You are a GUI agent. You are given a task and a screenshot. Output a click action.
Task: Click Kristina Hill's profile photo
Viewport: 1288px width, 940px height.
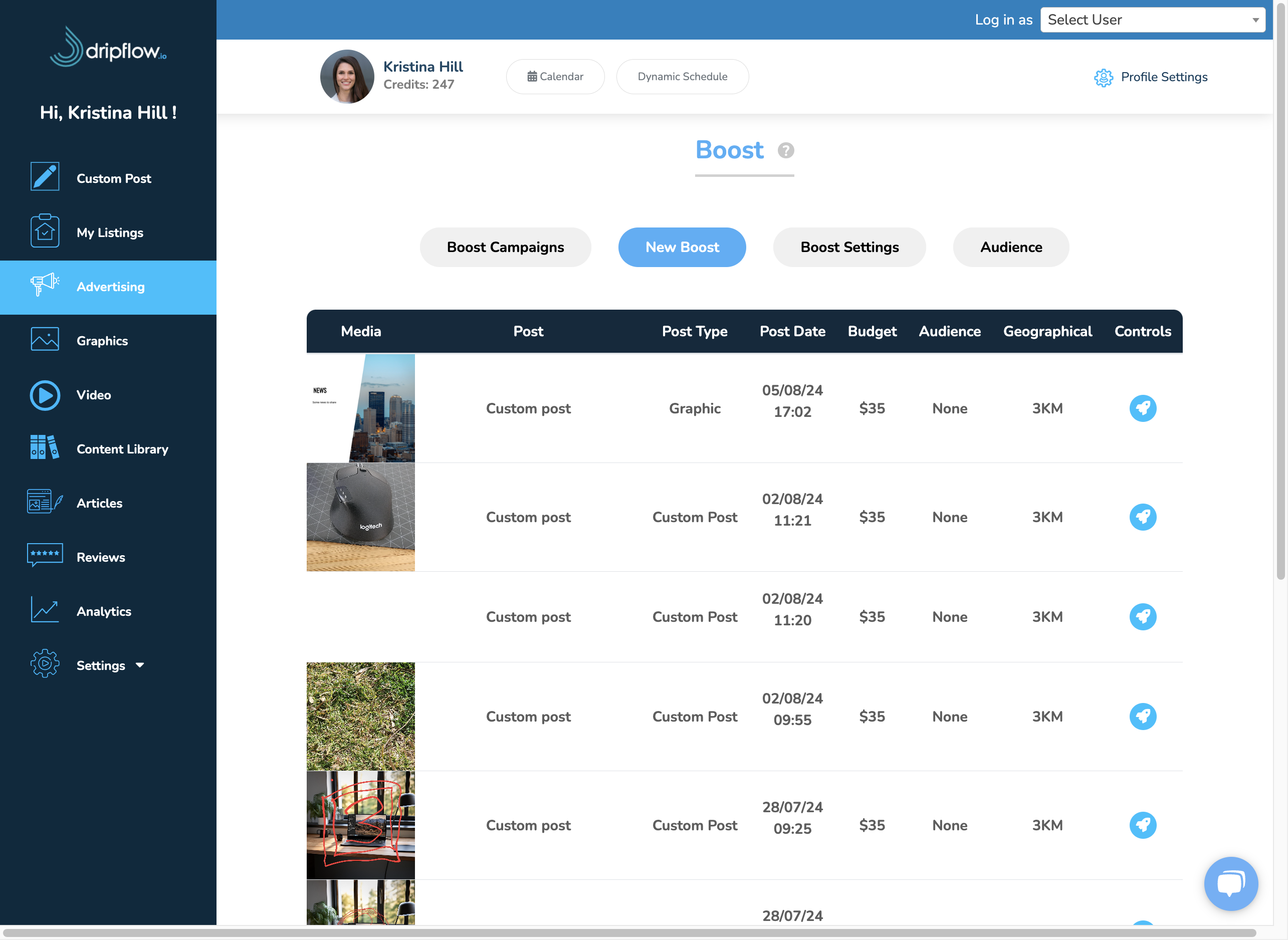tap(347, 77)
